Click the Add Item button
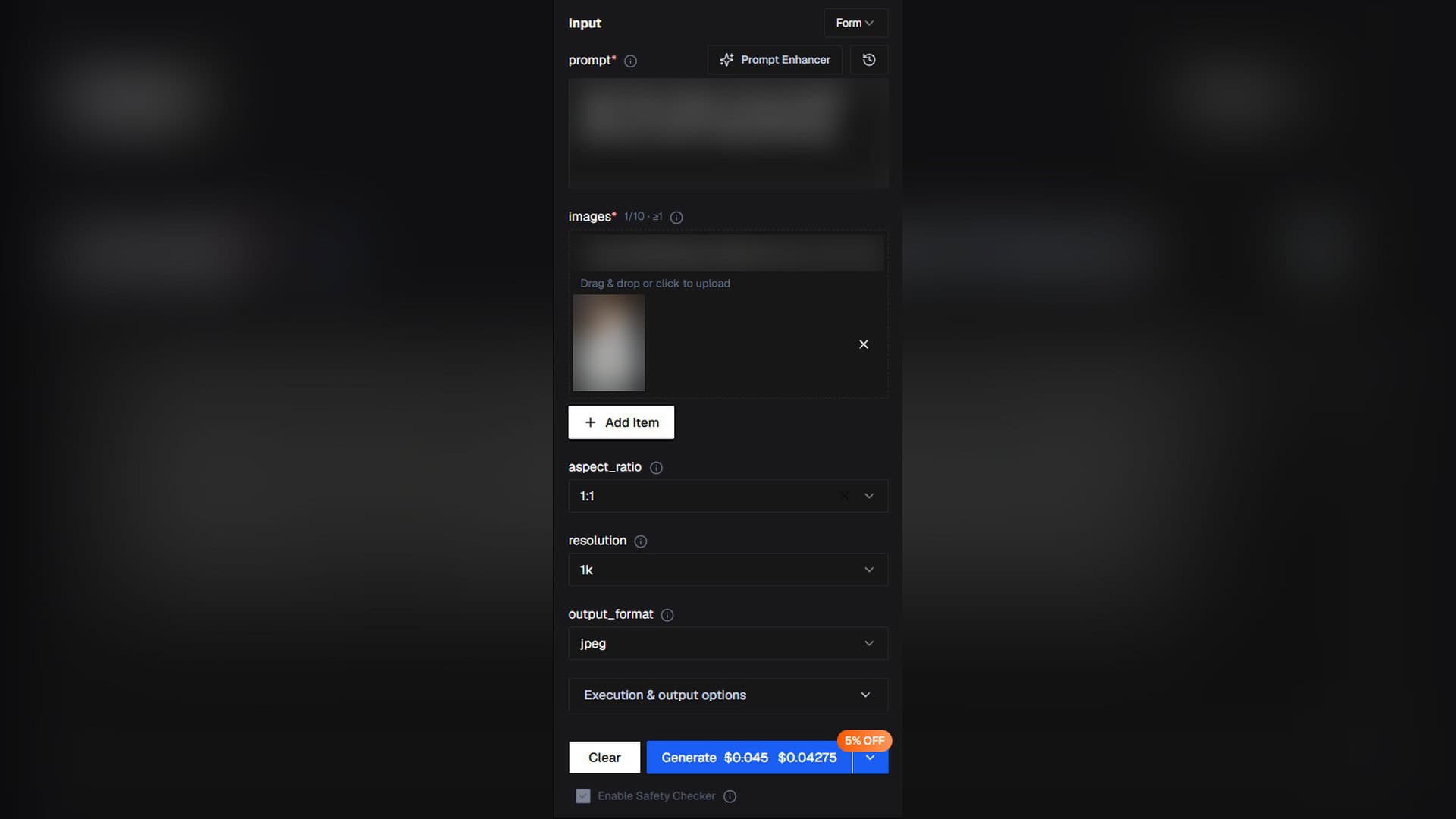 (x=621, y=422)
